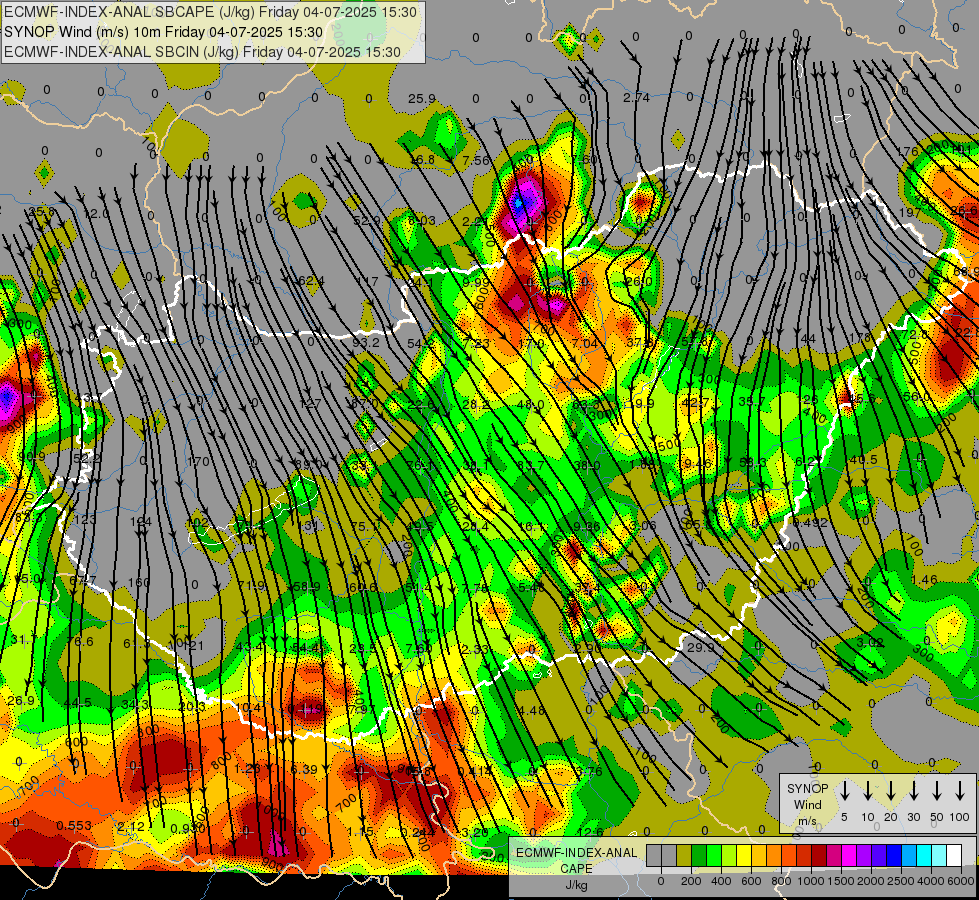Click the CAPE label in the color legend
The width and height of the screenshot is (979, 900).
tap(576, 869)
